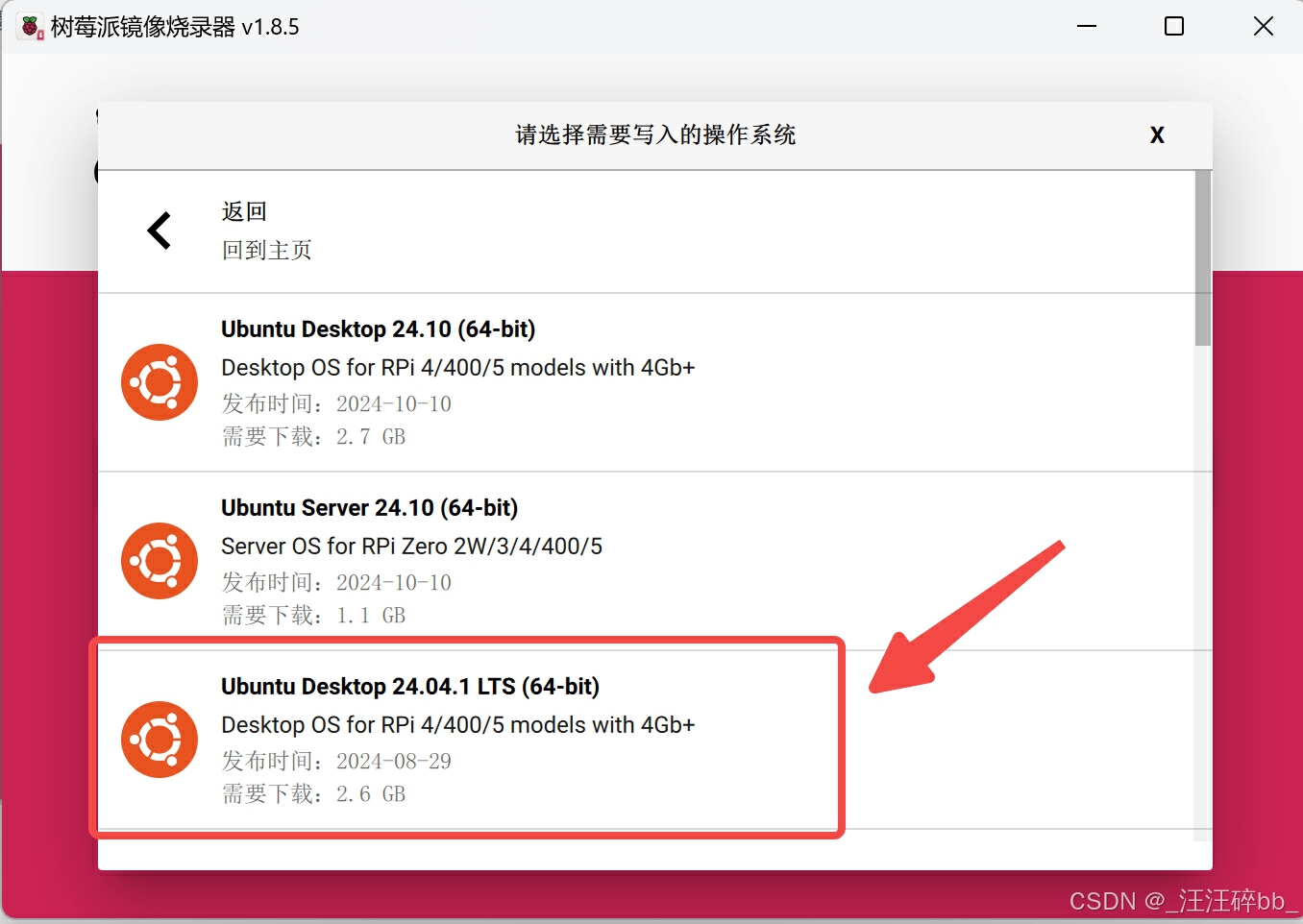Click the Ubuntu logo beside Ubuntu Desktop 24.10
This screenshot has height=924, width=1303.
(159, 381)
